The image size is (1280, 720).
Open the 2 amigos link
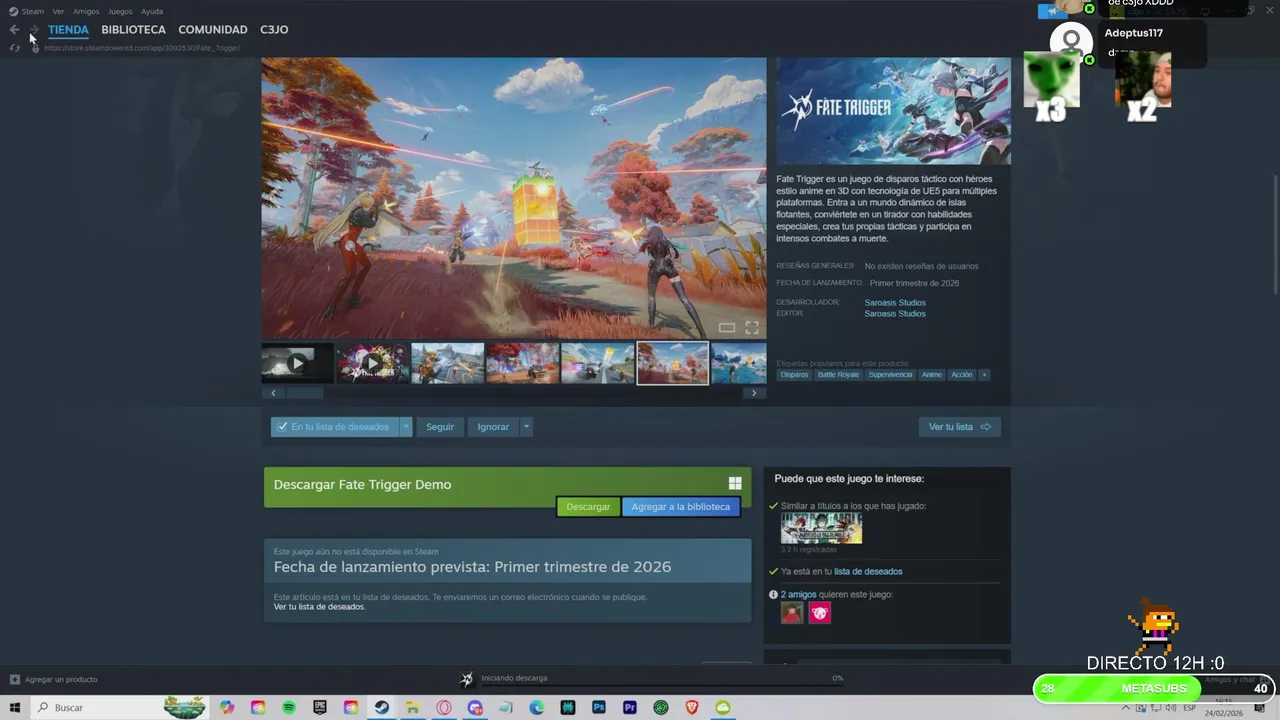798,595
